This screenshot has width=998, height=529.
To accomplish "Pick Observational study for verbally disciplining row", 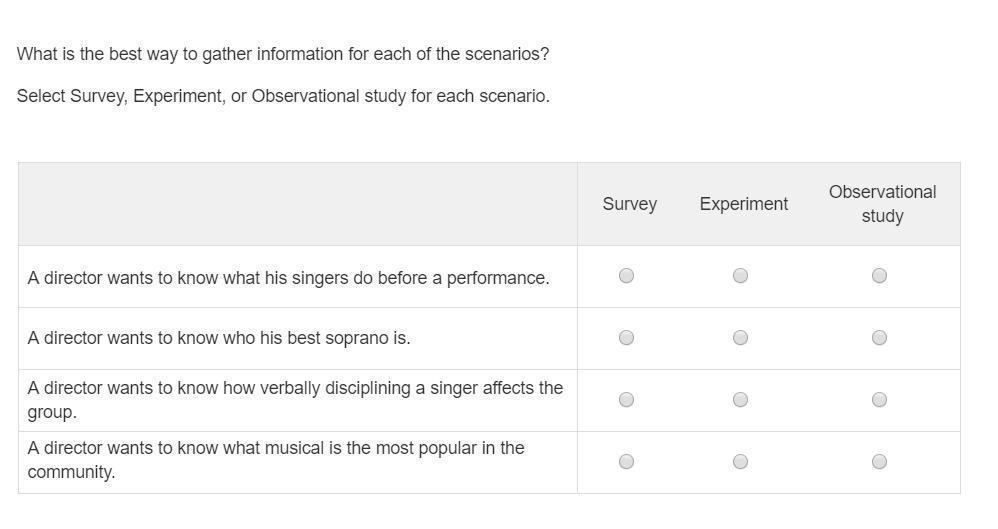I will 879,400.
